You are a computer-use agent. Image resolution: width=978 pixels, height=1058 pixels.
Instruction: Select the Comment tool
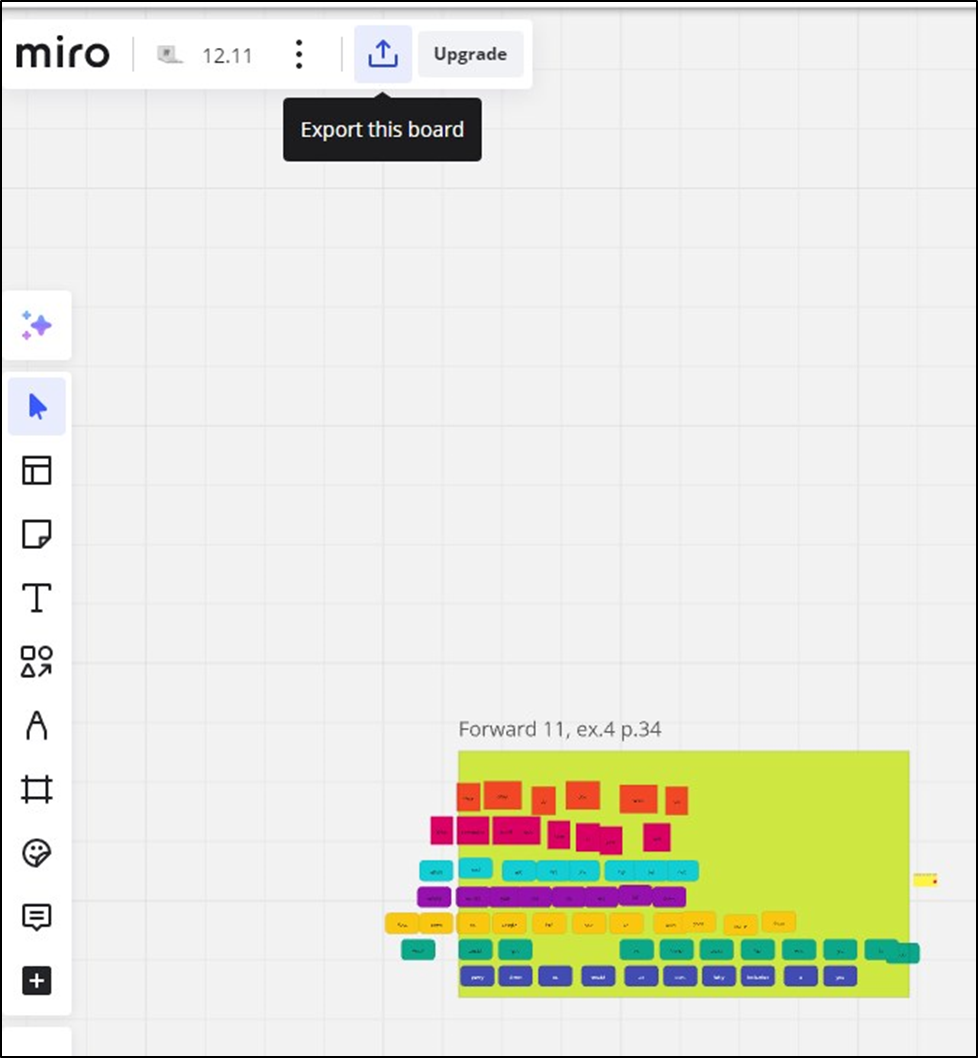(36, 917)
